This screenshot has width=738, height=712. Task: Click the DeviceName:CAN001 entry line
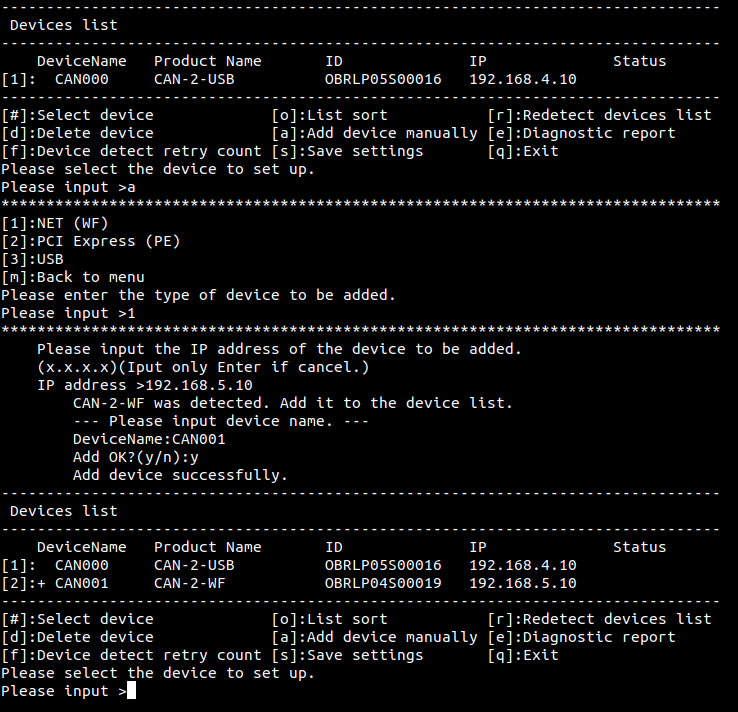pos(149,439)
